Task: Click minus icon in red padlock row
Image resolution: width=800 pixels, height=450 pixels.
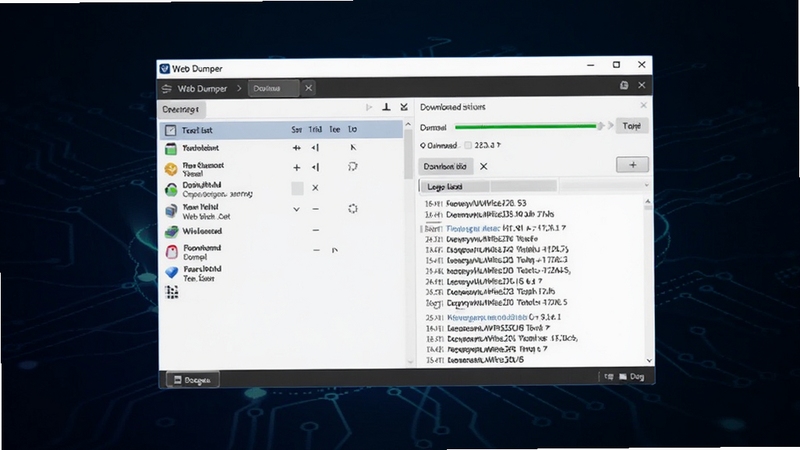Action: pos(316,251)
